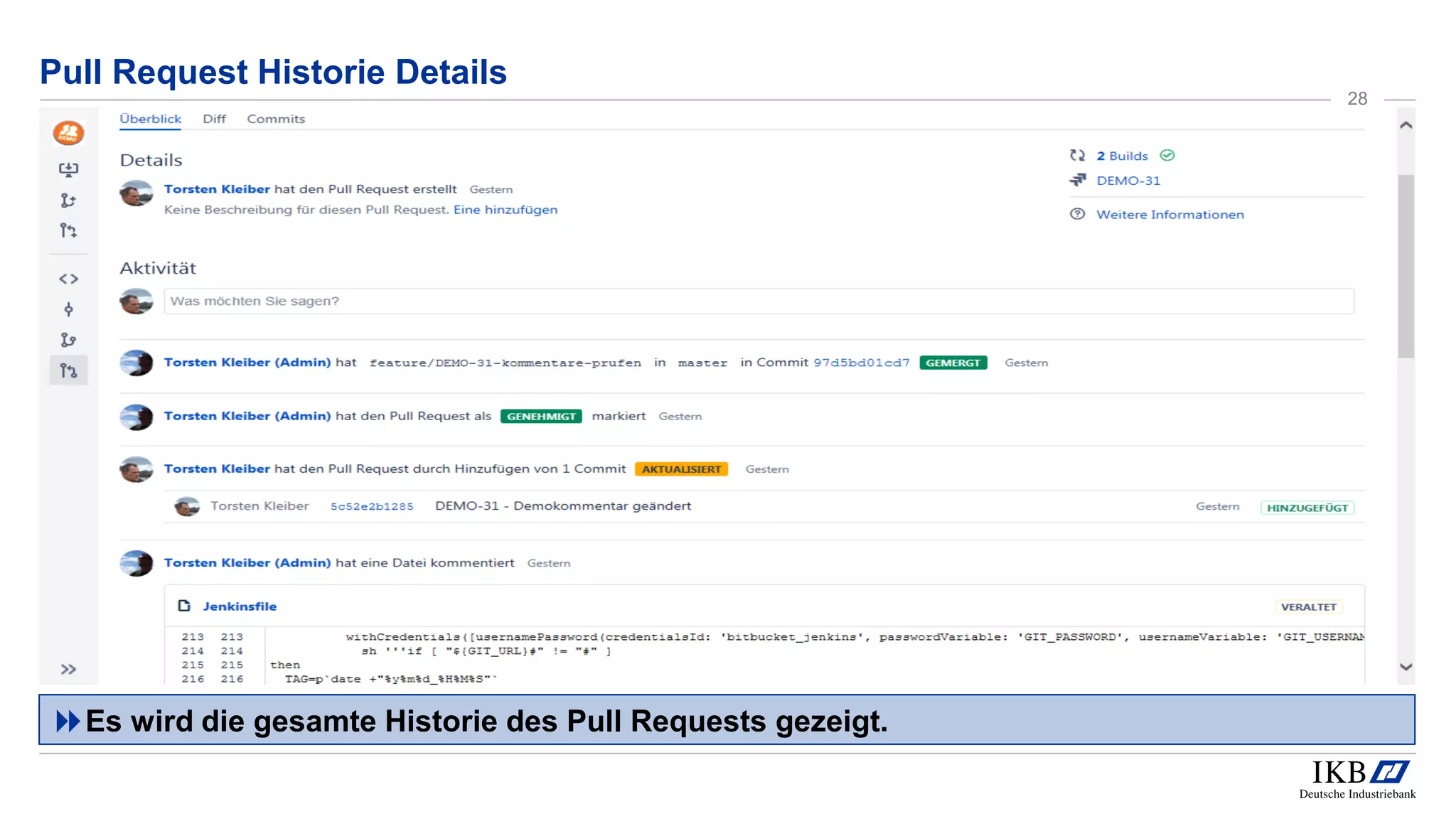Open the Source code sidebar icon
Viewport: 1456px width, 819px height.
click(68, 279)
